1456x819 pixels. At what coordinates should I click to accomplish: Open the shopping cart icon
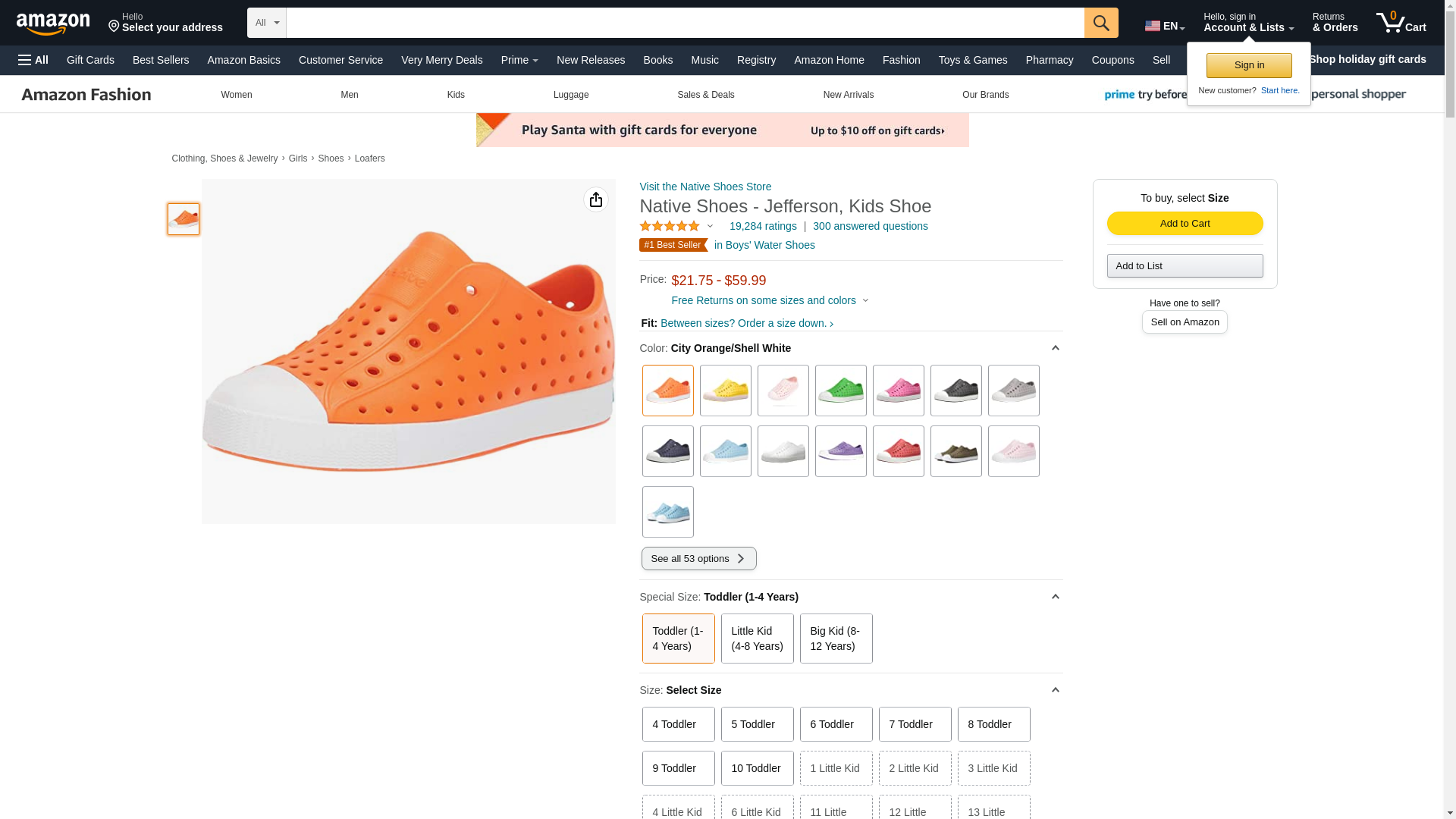click(x=1400, y=23)
